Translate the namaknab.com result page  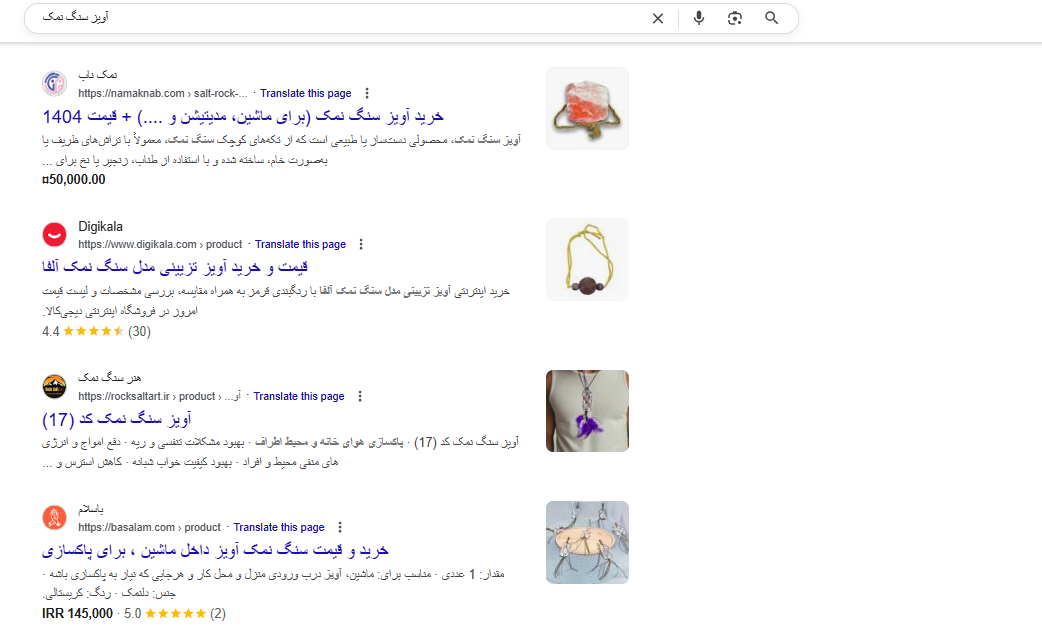pos(306,94)
